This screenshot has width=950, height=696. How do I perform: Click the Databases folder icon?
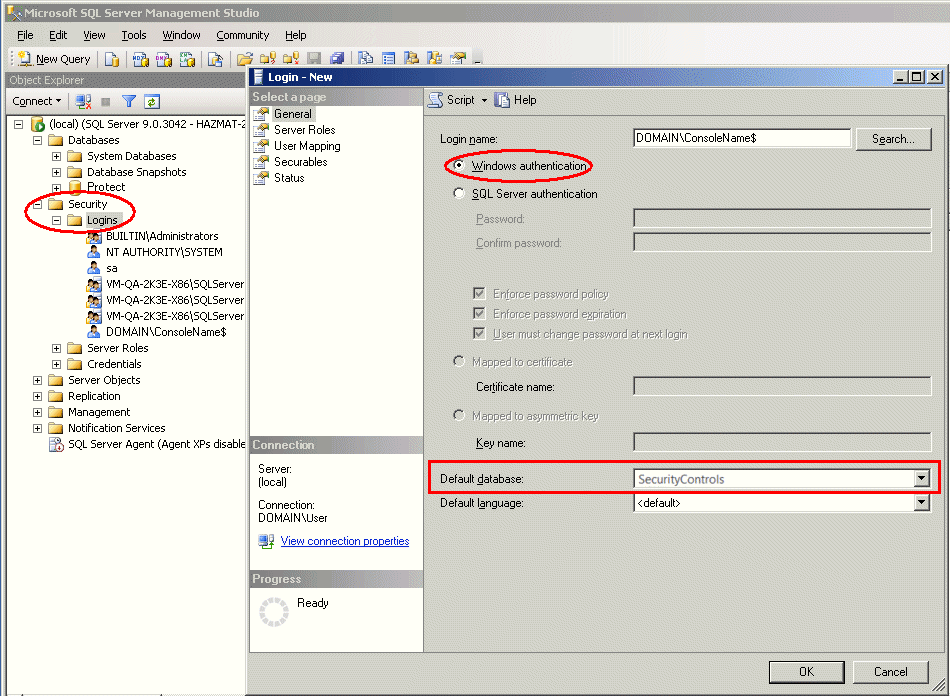tap(56, 141)
